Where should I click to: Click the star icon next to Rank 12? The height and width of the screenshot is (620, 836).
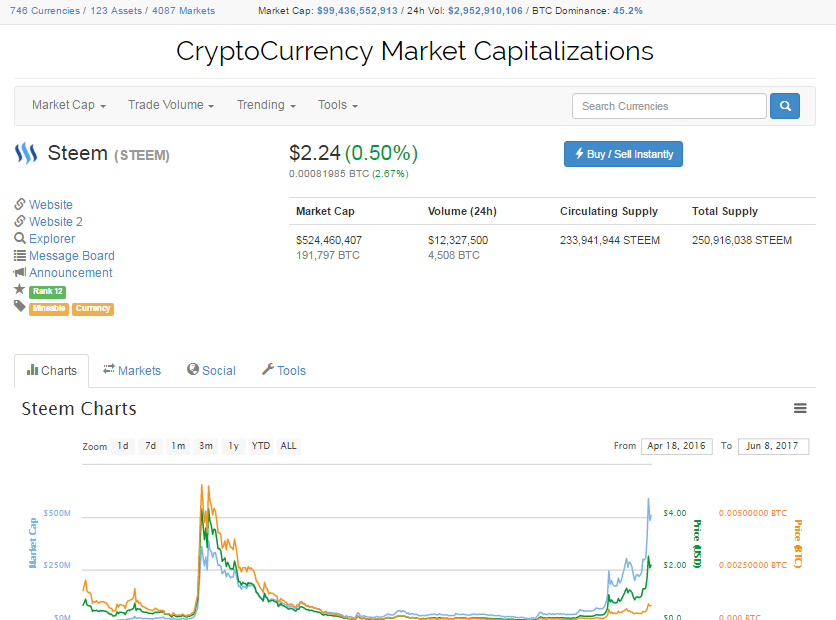pyautogui.click(x=20, y=289)
